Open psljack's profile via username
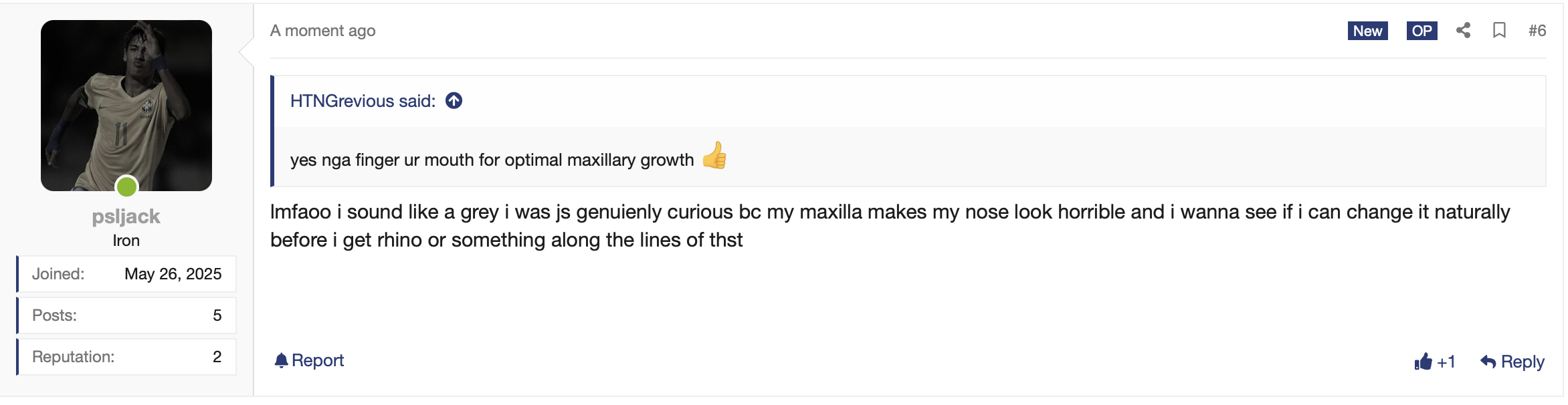Image resolution: width=1568 pixels, height=405 pixels. [x=126, y=216]
